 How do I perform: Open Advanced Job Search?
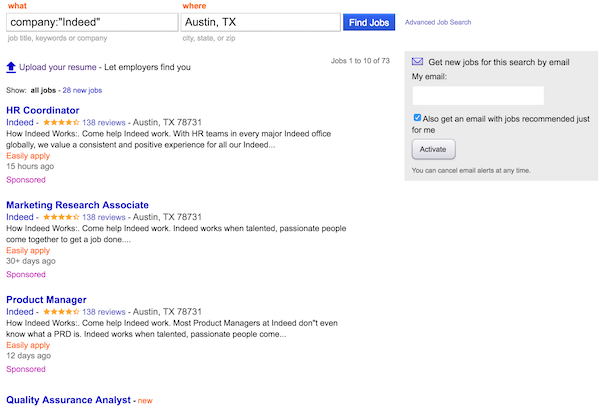pyautogui.click(x=438, y=22)
